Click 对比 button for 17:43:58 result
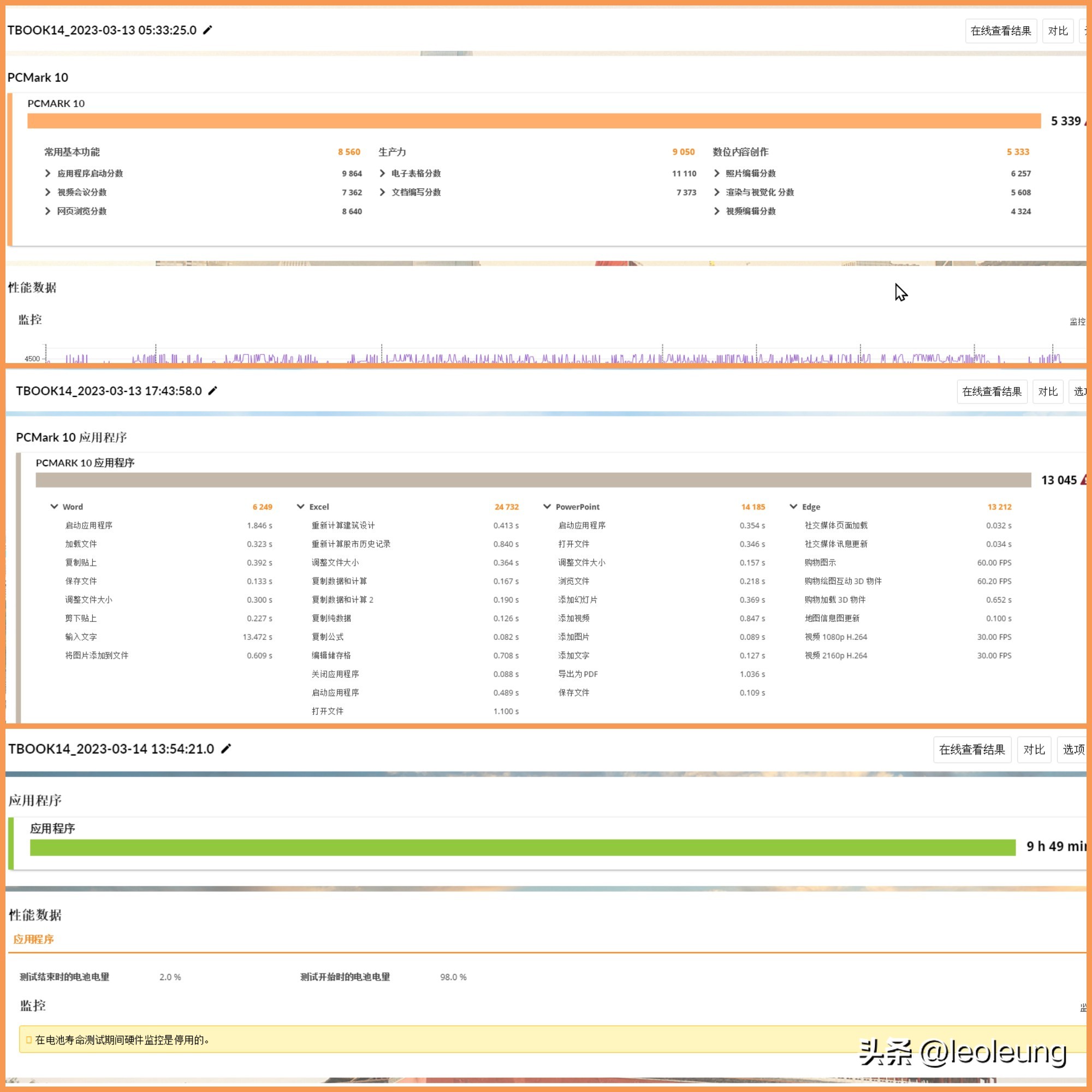The width and height of the screenshot is (1092, 1092). coord(1047,391)
